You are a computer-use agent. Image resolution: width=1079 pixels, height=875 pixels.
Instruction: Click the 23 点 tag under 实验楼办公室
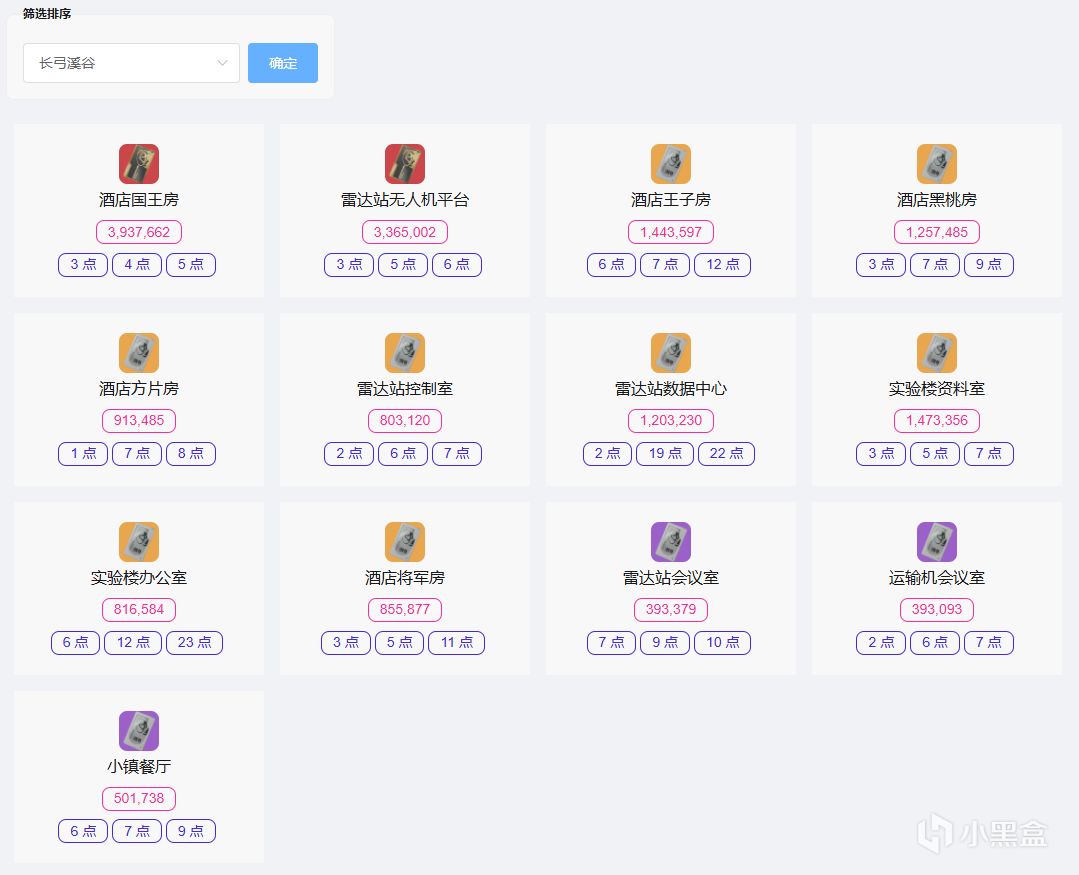point(195,642)
